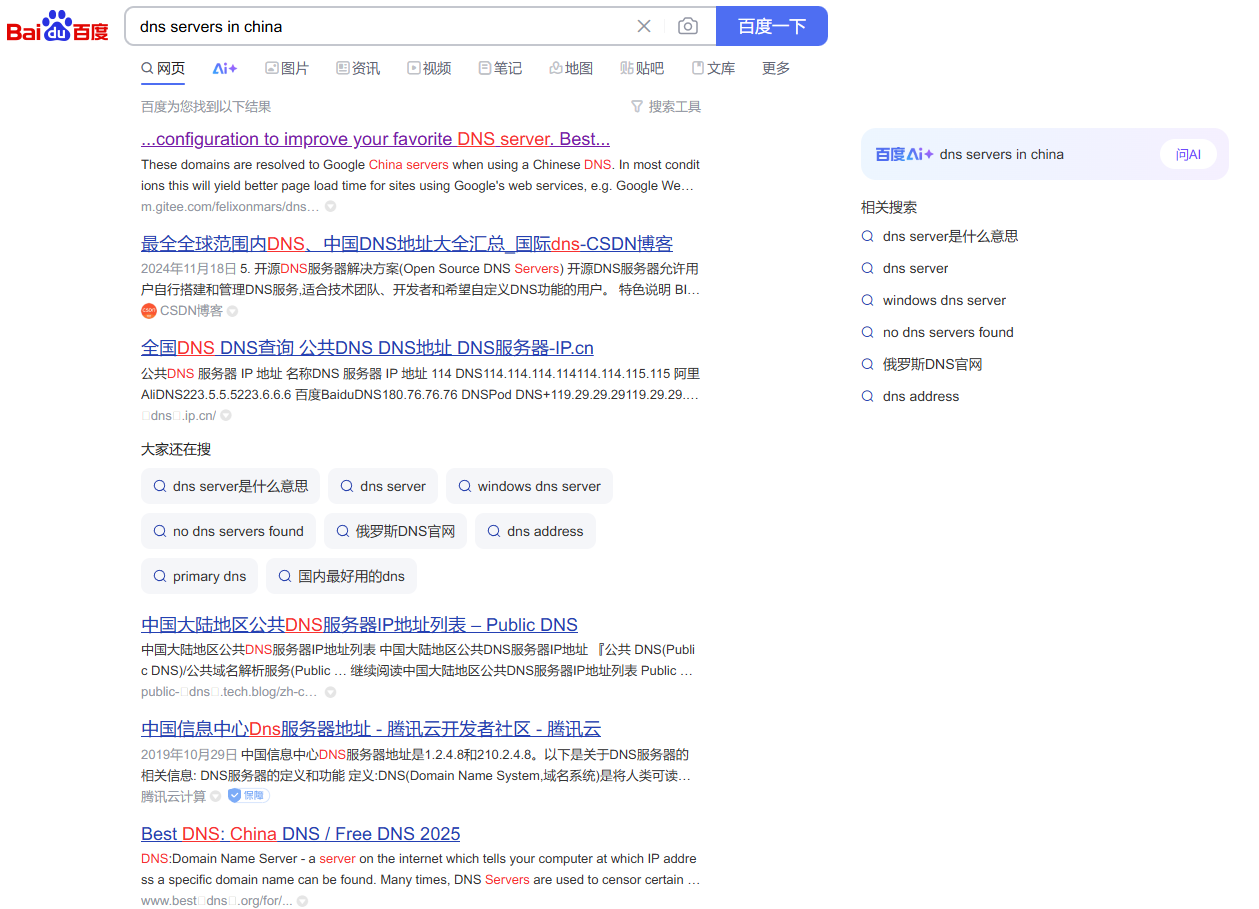
Task: Click the 相关搜索 heading
Action: [x=889, y=208]
